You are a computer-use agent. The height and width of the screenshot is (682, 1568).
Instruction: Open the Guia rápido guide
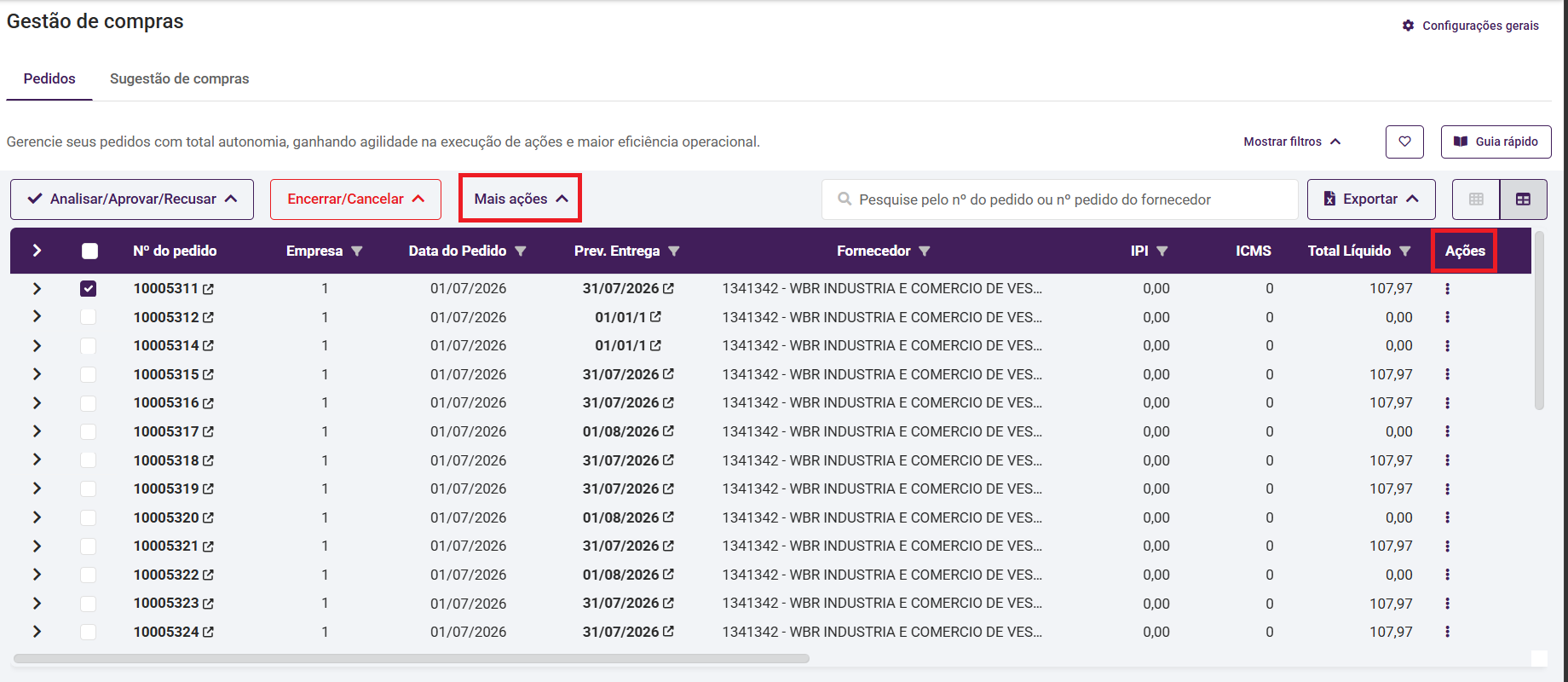point(1496,142)
